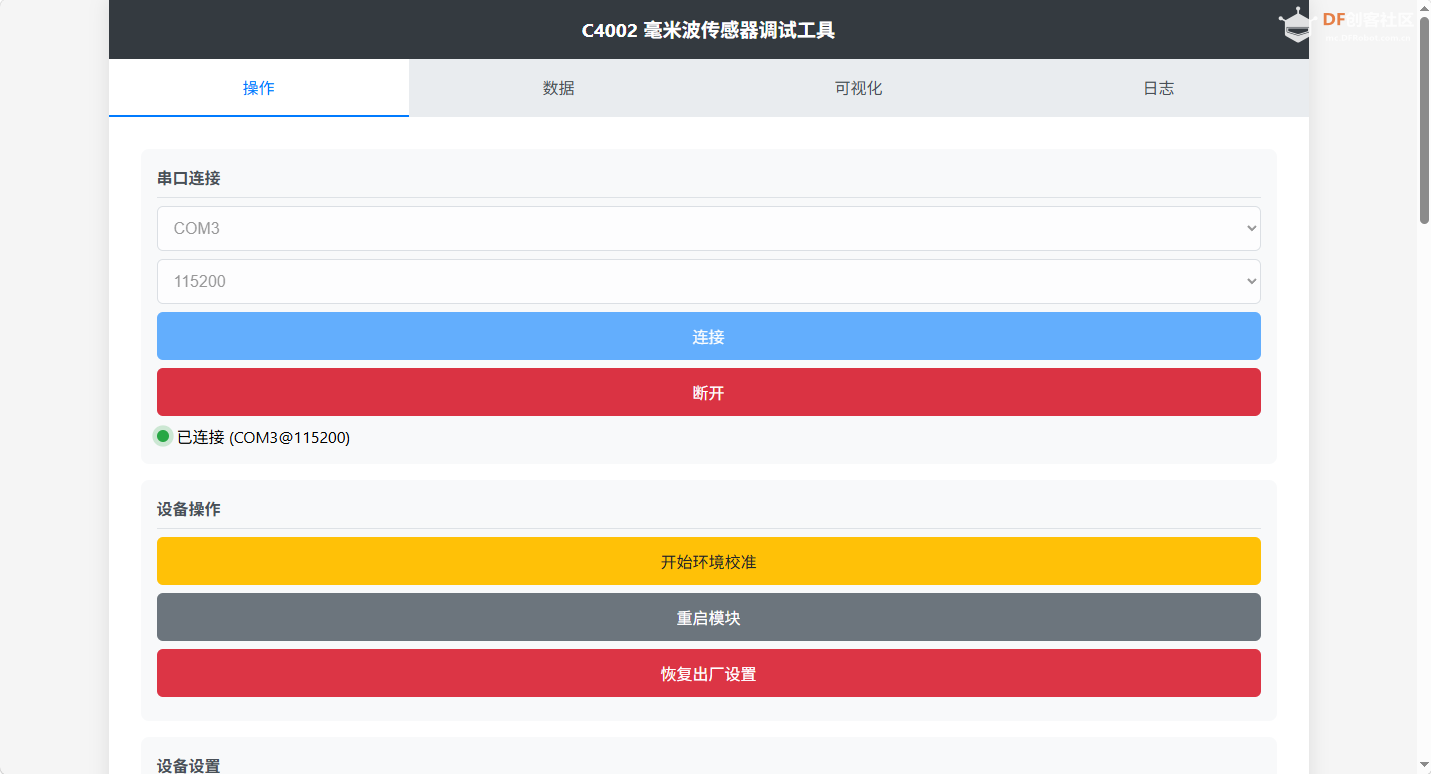Click the 已连接 (COM3@115200) status text
The image size is (1431, 774).
pos(264,437)
